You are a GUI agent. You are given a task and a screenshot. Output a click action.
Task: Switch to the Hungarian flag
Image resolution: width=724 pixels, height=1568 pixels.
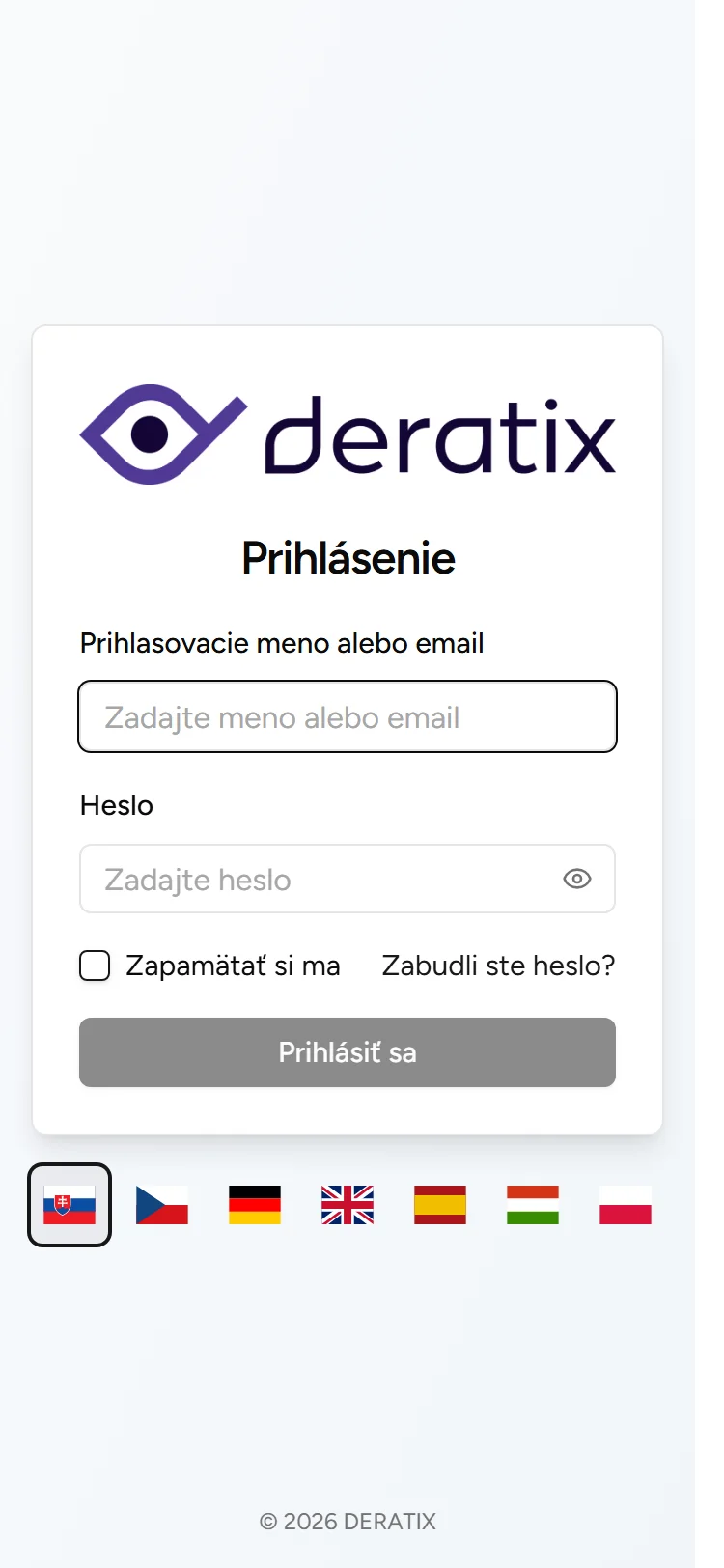point(532,1205)
